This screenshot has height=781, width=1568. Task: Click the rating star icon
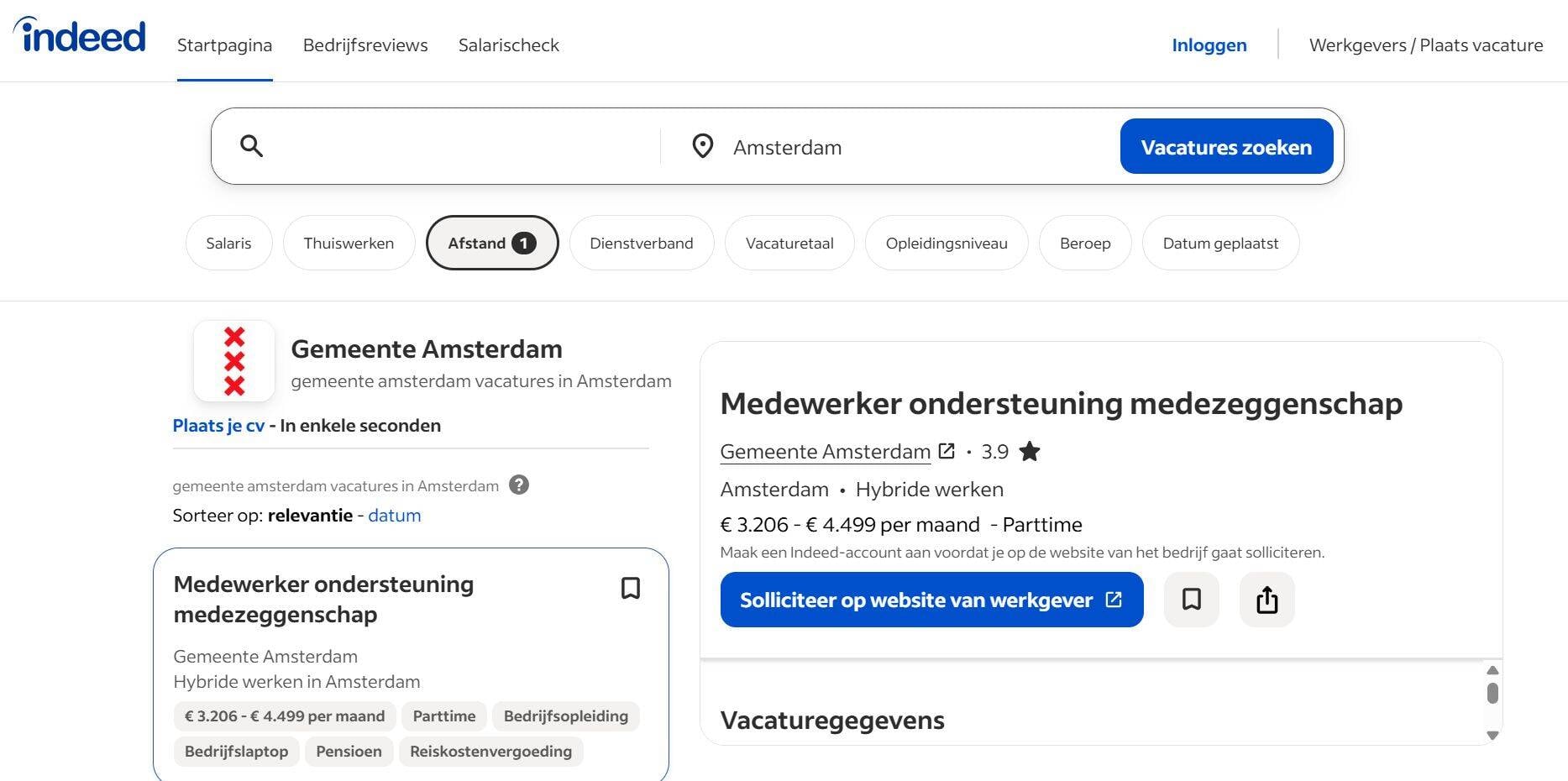(x=1029, y=452)
